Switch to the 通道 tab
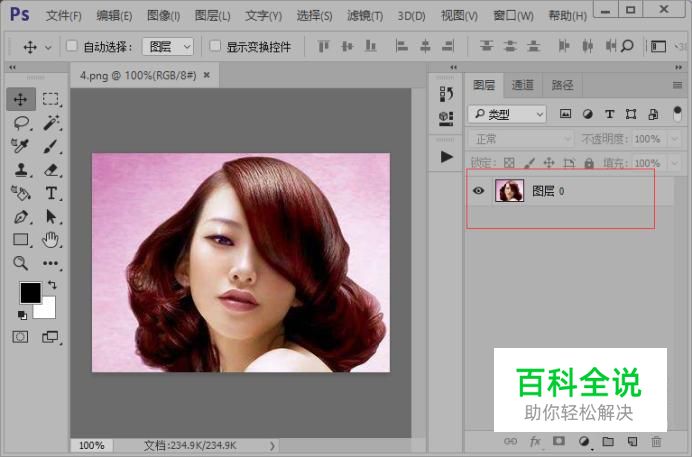 click(523, 85)
